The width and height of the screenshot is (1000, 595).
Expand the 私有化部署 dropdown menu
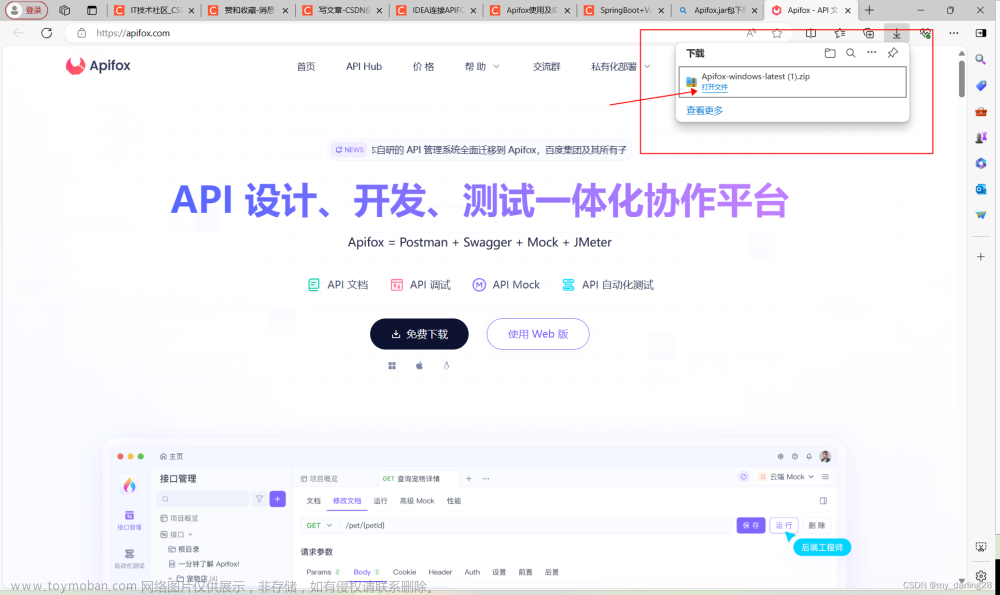coord(621,66)
